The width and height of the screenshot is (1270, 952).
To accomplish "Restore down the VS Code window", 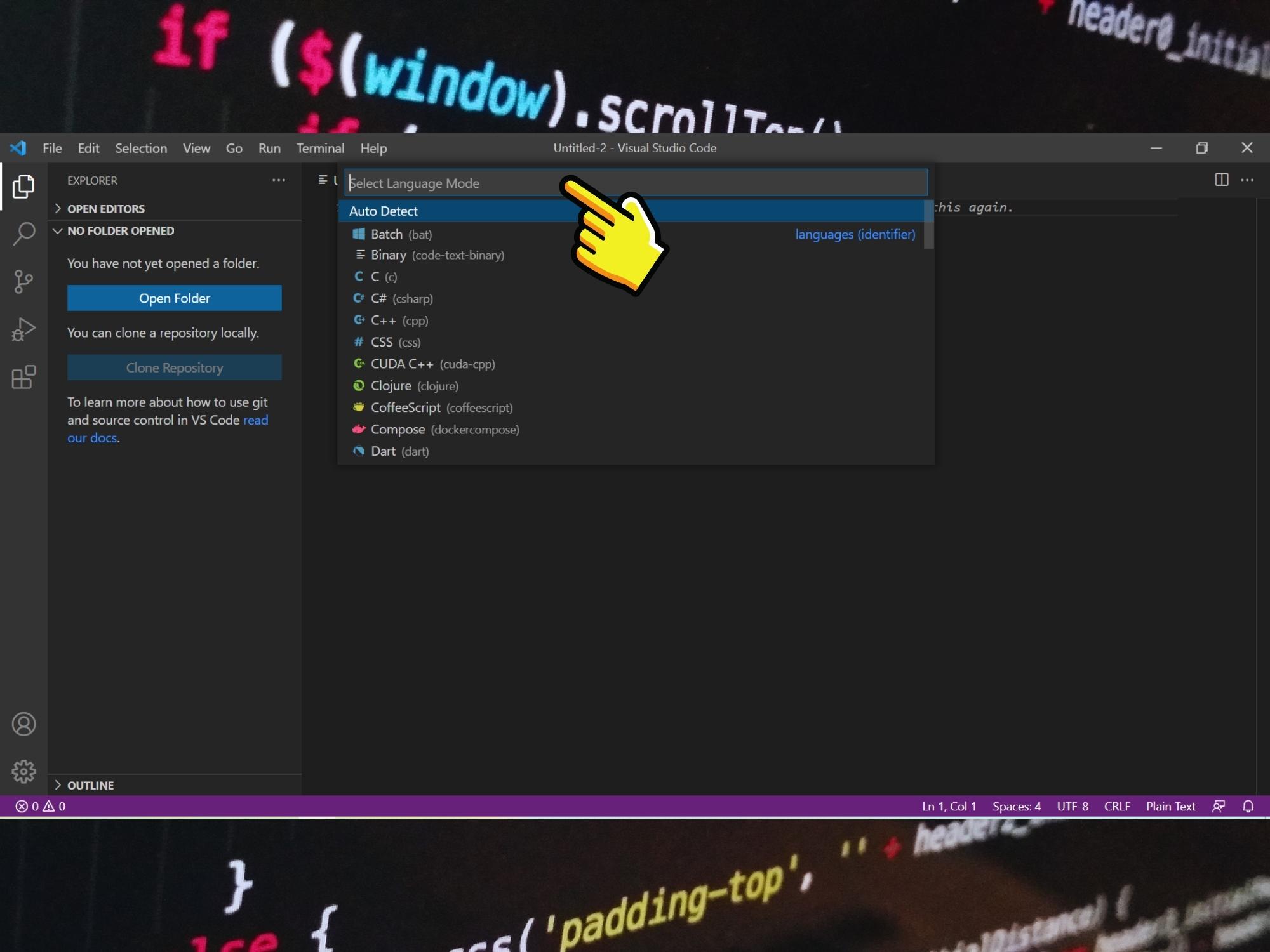I will pyautogui.click(x=1201, y=148).
